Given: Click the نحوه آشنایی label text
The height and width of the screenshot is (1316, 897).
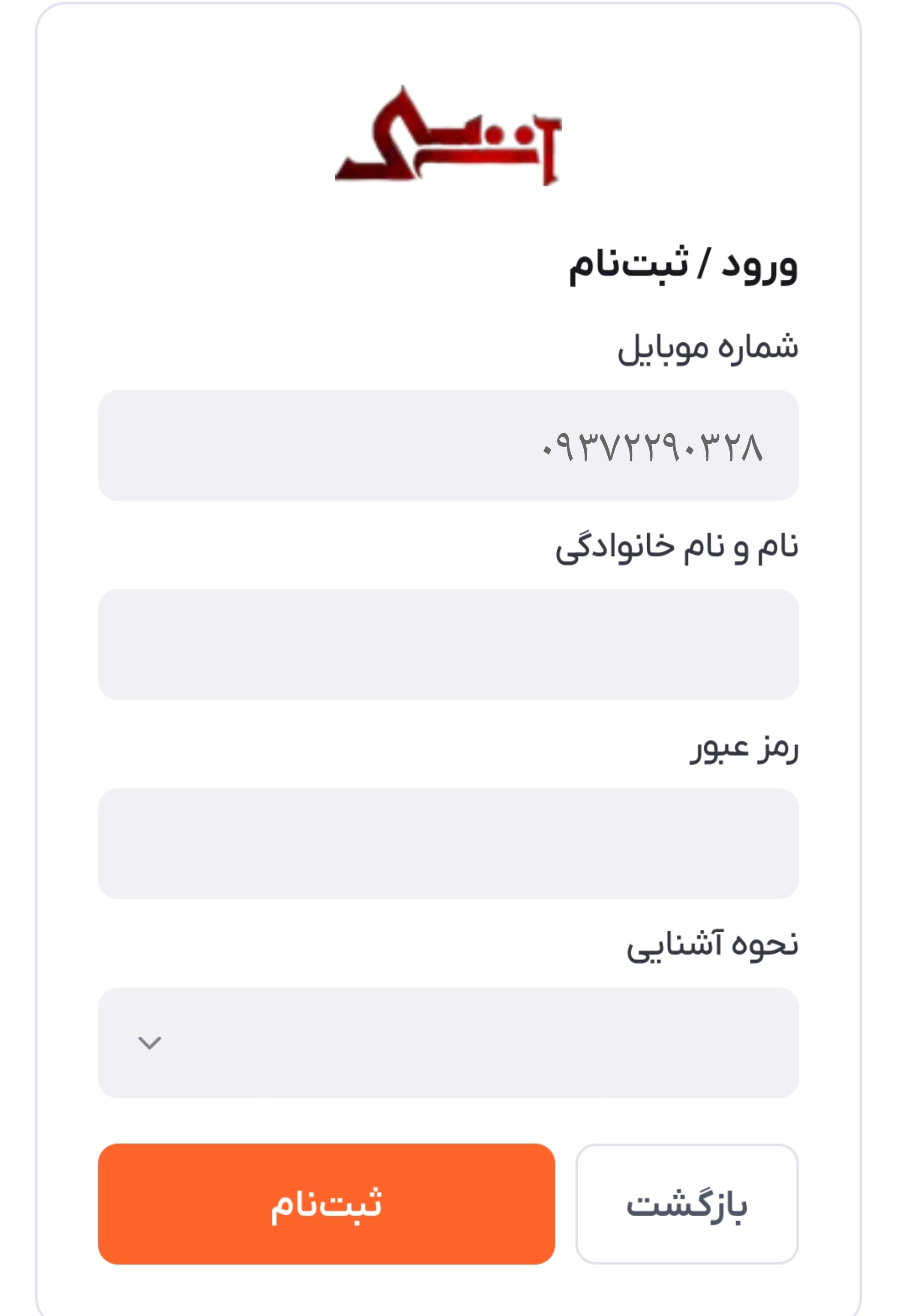Looking at the screenshot, I should click(x=712, y=946).
